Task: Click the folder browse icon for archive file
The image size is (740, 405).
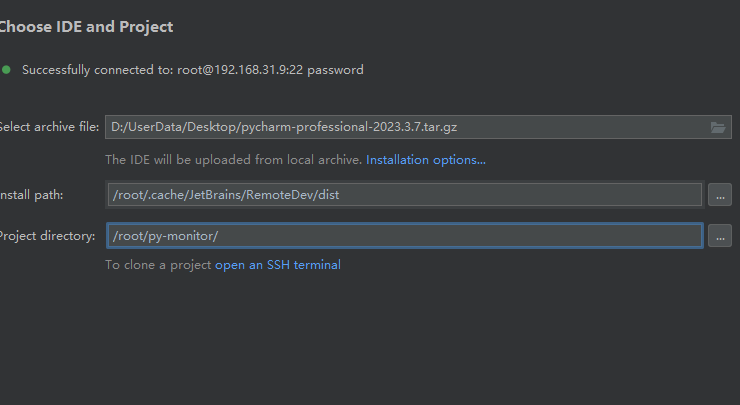Action: (717, 127)
